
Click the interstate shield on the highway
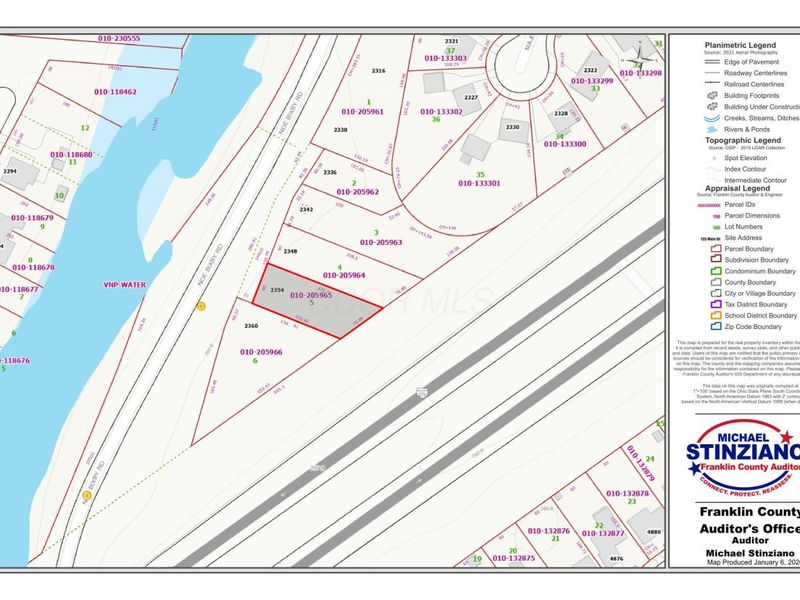point(422,393)
